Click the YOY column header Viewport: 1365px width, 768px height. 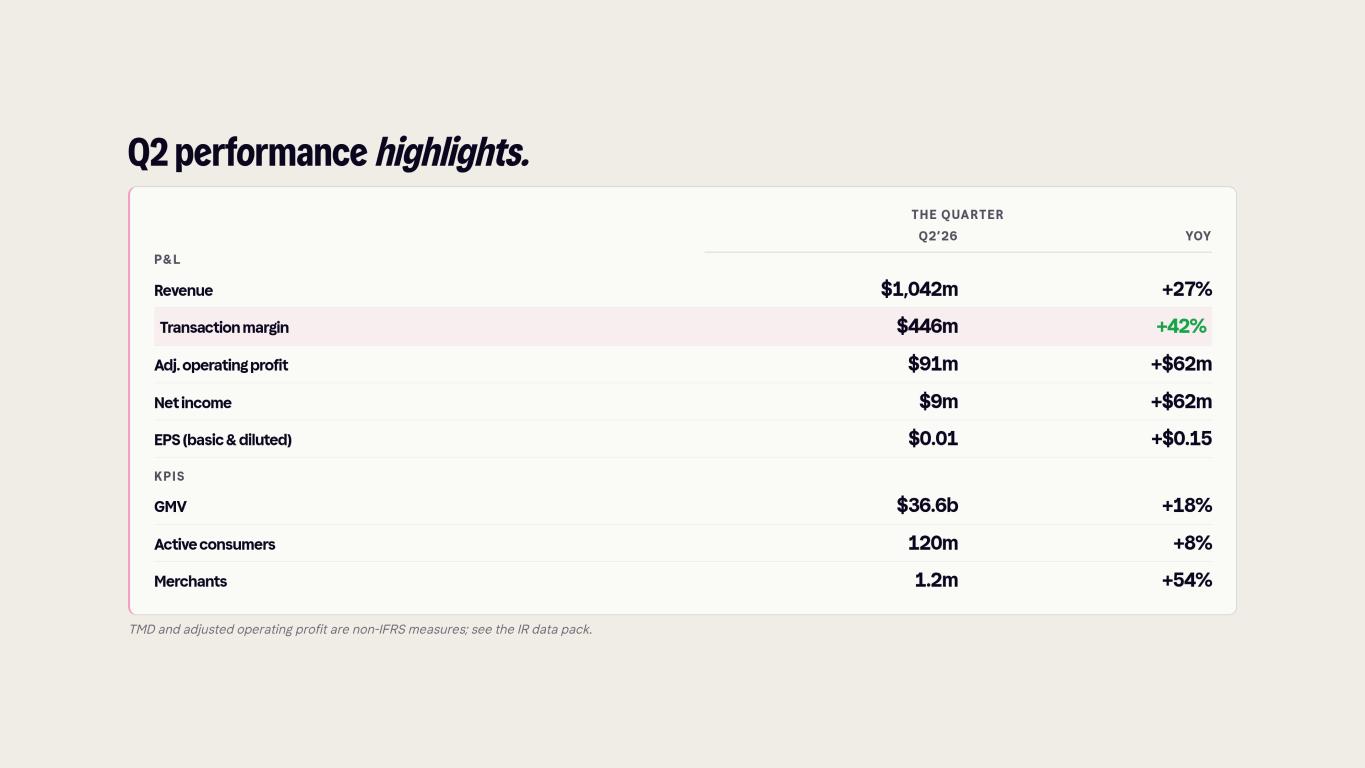pos(1198,236)
